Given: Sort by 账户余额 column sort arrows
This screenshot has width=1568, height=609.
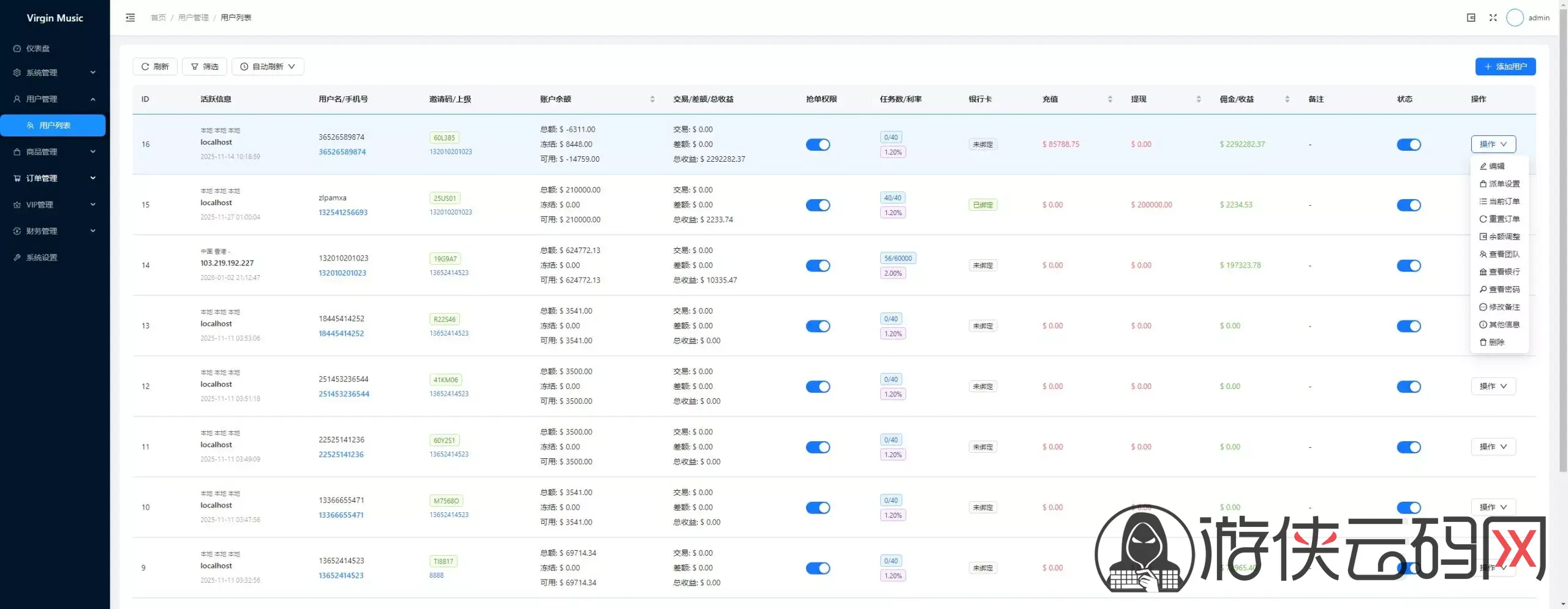Looking at the screenshot, I should click(652, 99).
